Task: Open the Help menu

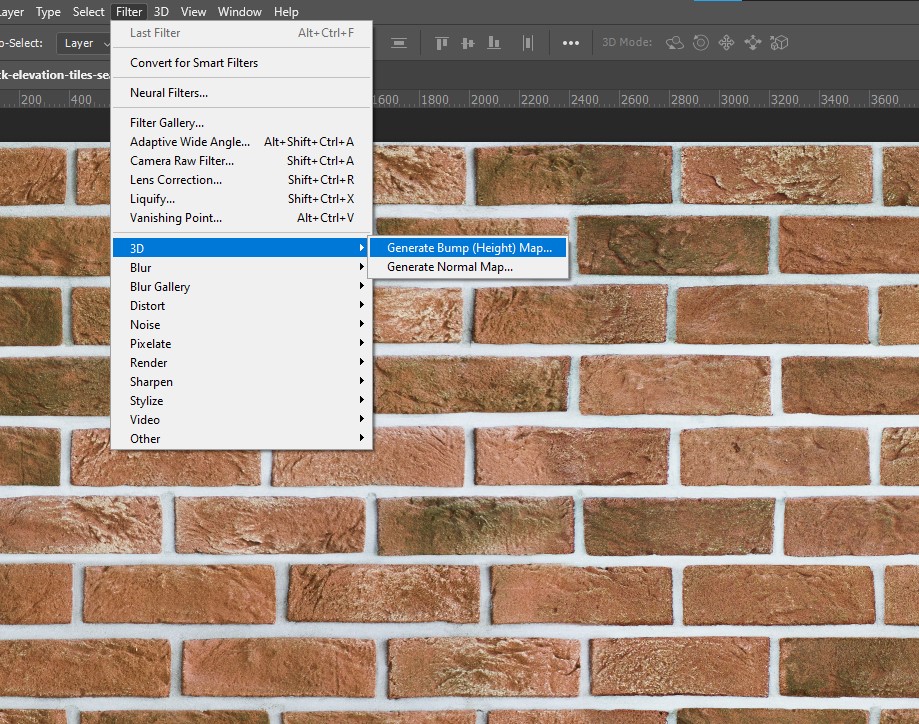Action: click(286, 12)
